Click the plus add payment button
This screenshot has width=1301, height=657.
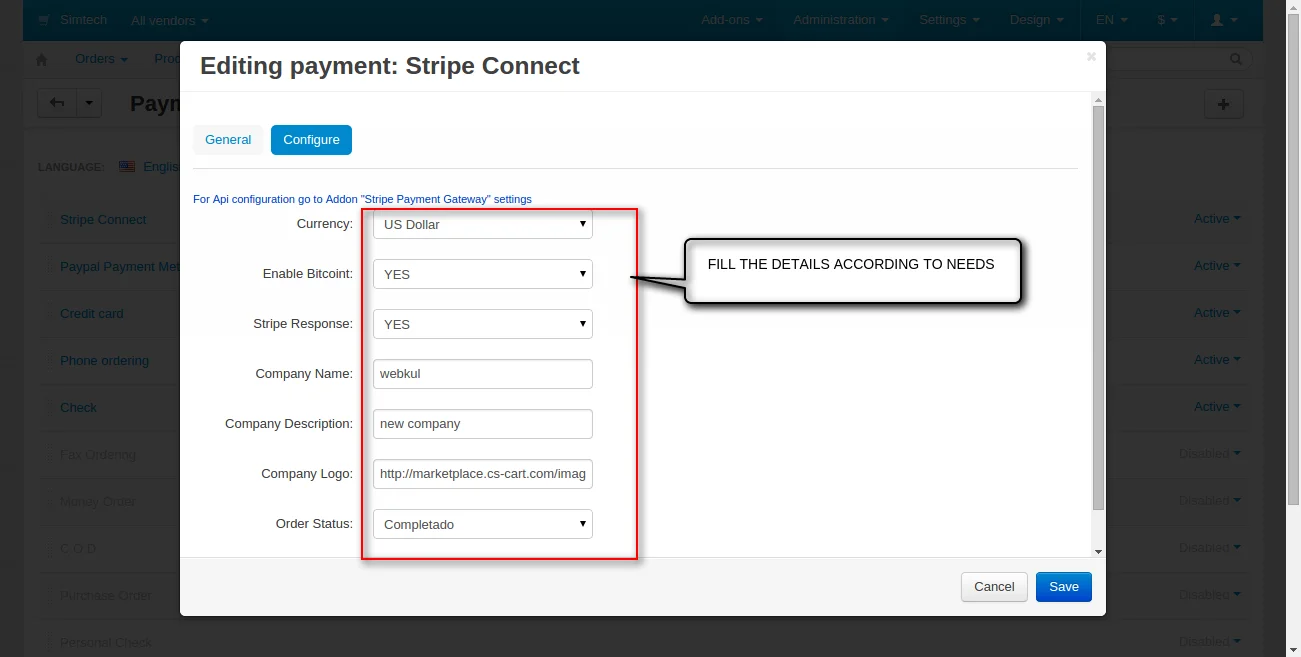click(x=1223, y=103)
